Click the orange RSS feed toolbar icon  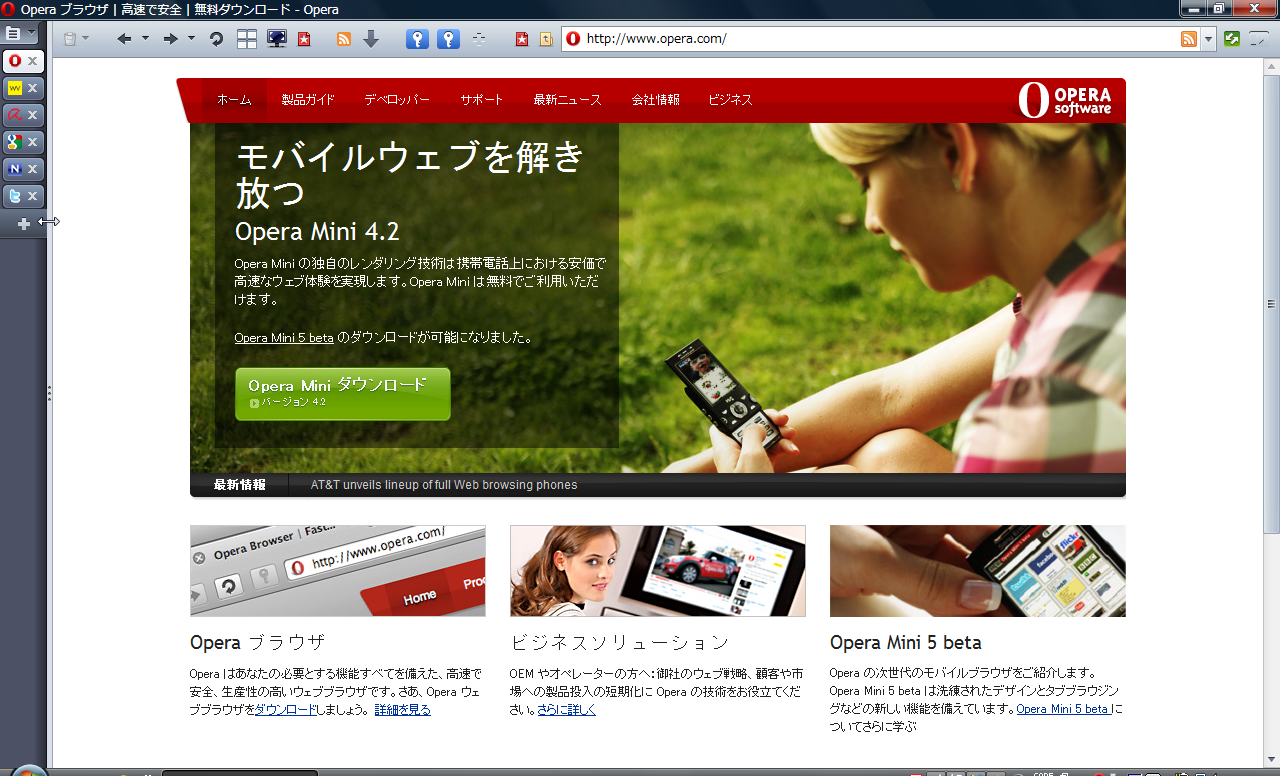(x=344, y=39)
